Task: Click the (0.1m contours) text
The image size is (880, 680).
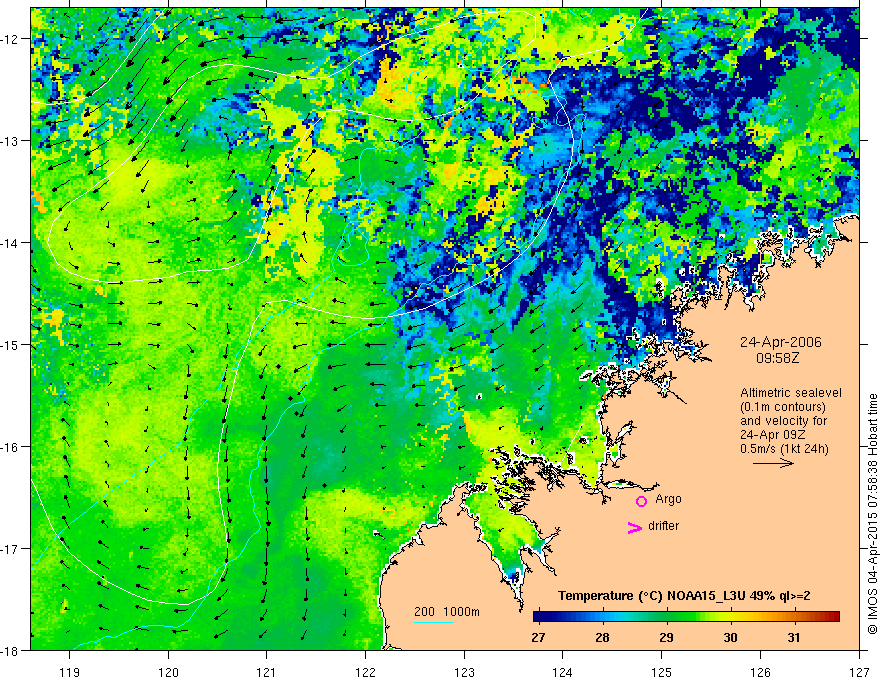Action: (x=782, y=407)
